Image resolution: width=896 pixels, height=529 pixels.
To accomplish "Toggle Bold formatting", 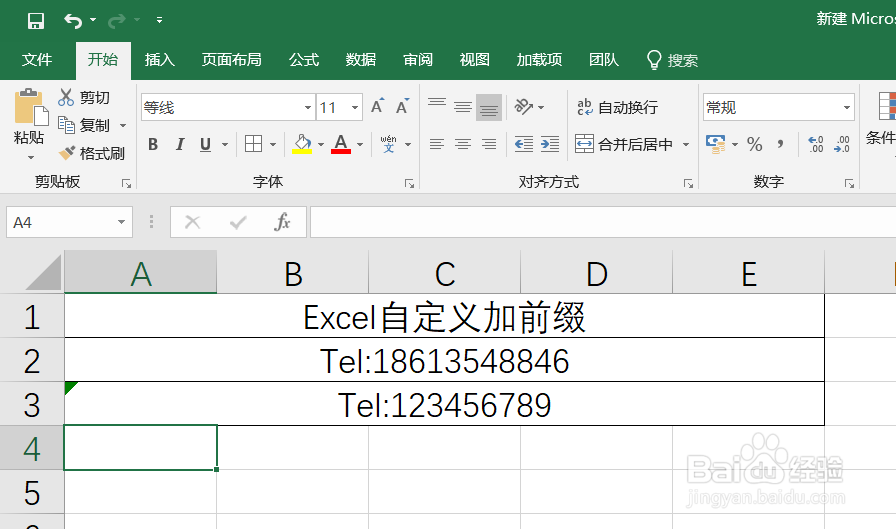I will 153,145.
